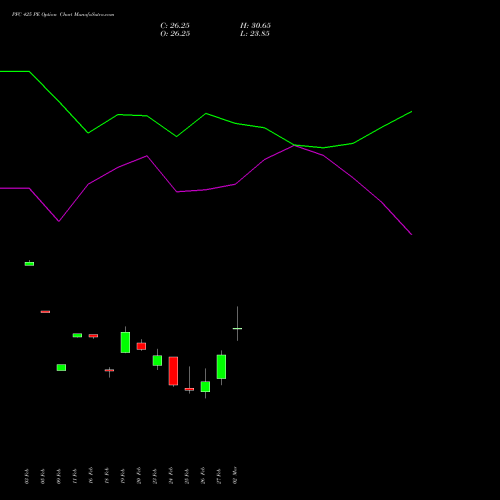
Task: Select the 24 Feb date label on axis
Action: click(171, 476)
